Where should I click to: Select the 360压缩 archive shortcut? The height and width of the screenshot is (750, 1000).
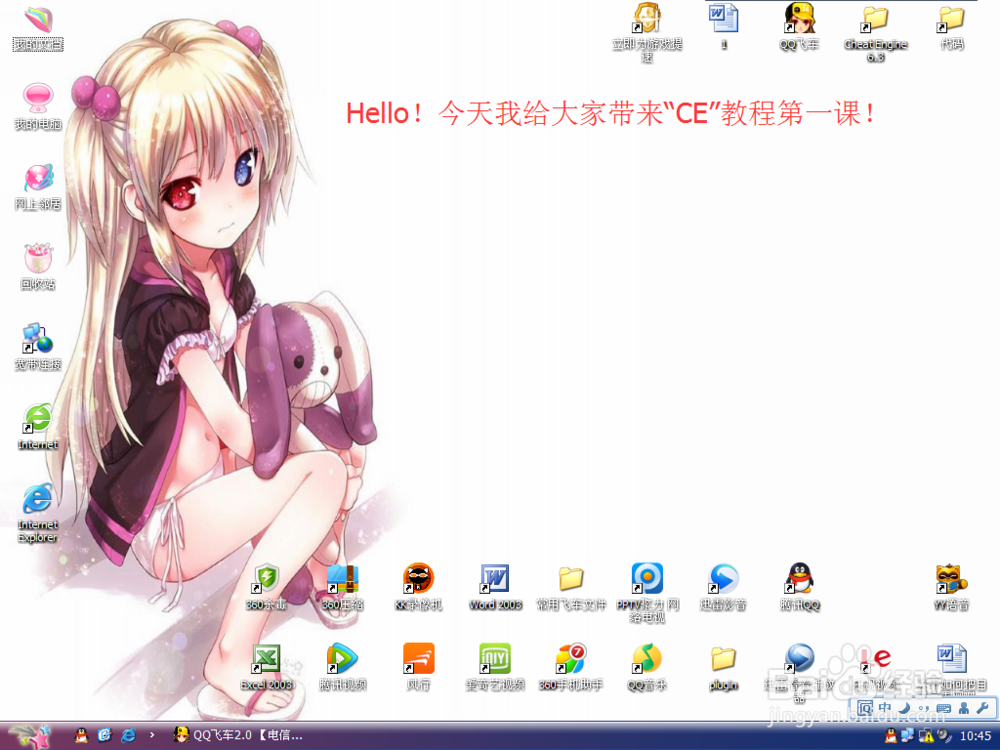click(x=342, y=587)
